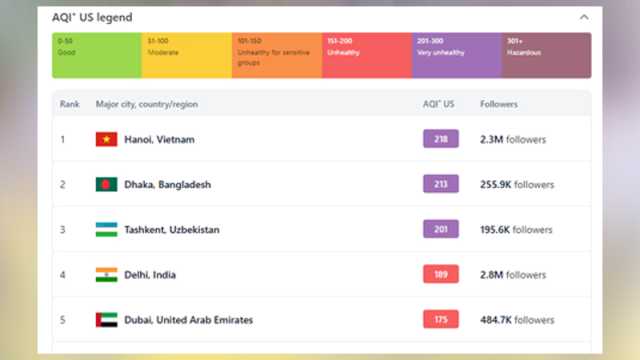Select the maroon Hazardous legend swatch
Image resolution: width=640 pixels, height=360 pixels.
click(x=547, y=55)
